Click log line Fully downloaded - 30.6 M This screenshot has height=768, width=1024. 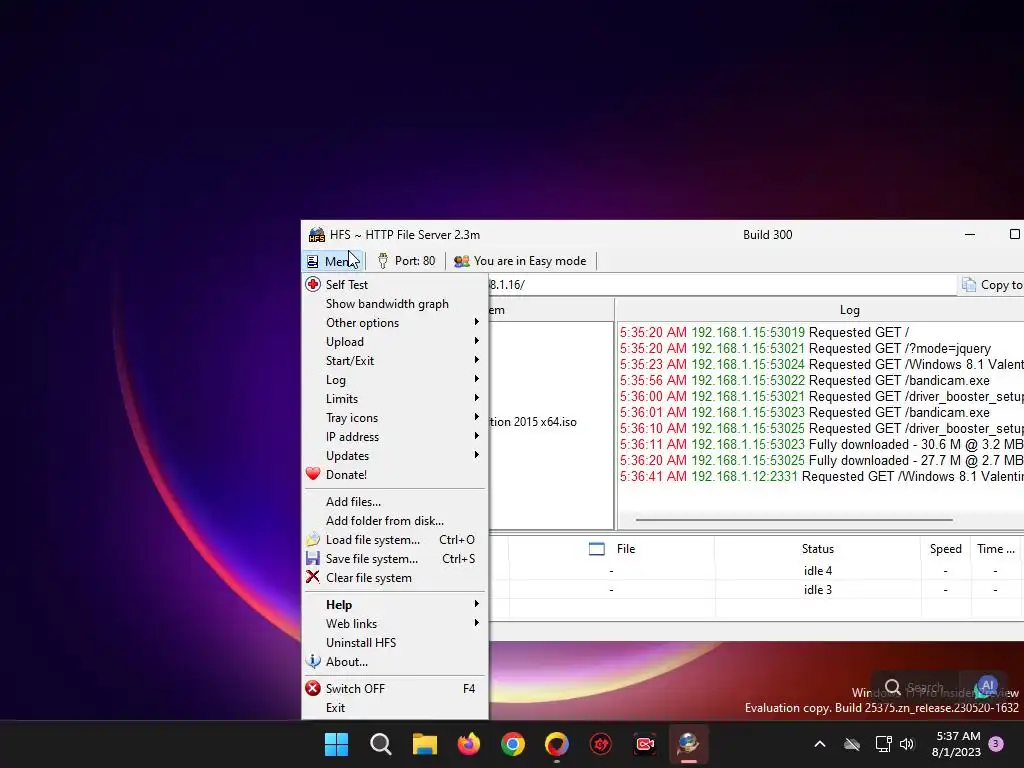click(822, 444)
